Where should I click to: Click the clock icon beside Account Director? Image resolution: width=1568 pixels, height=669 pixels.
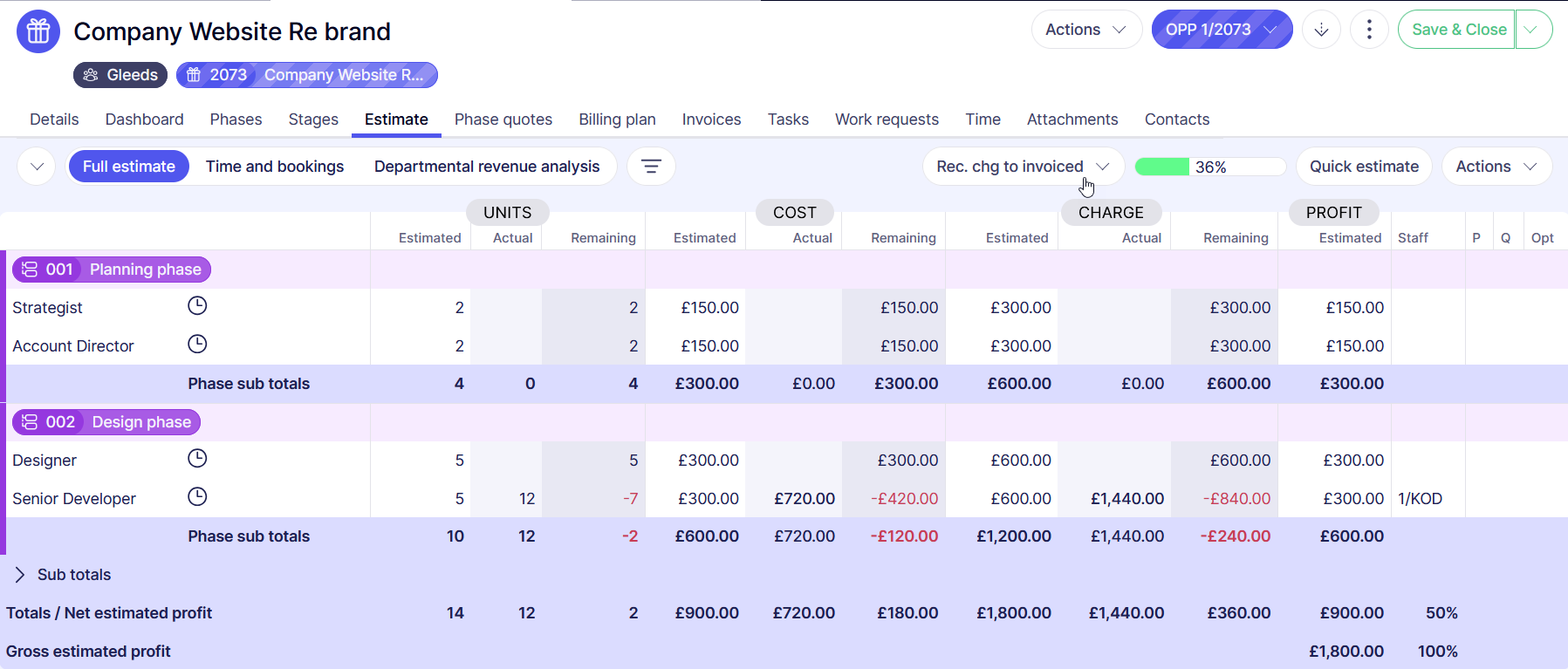coord(198,345)
